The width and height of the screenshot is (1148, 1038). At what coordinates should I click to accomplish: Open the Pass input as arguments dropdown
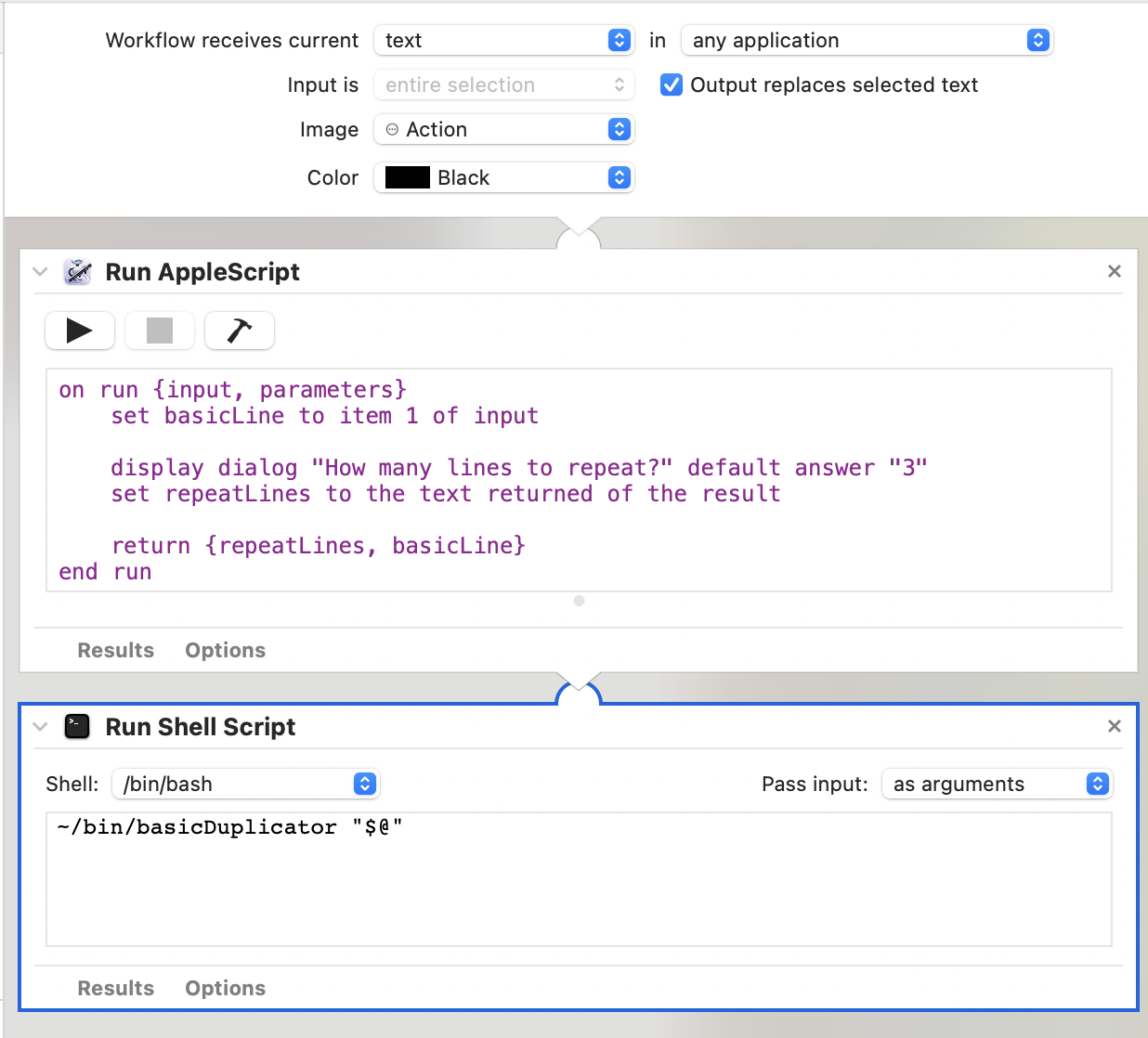[996, 785]
